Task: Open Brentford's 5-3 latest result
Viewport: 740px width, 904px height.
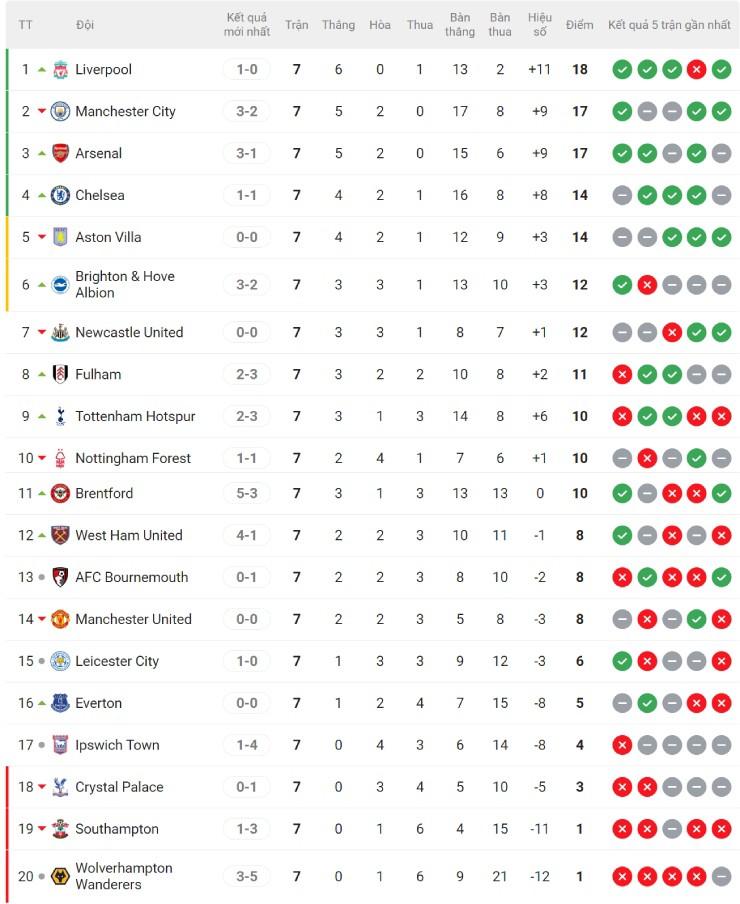Action: click(247, 493)
